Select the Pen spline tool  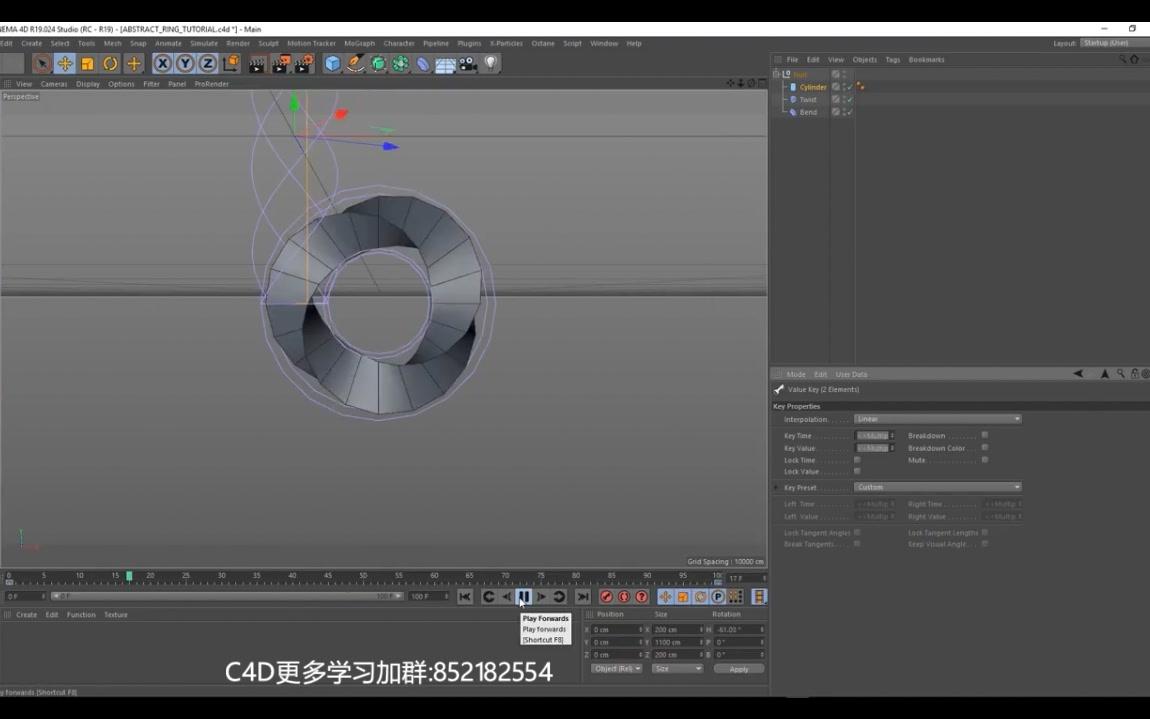(x=355, y=64)
